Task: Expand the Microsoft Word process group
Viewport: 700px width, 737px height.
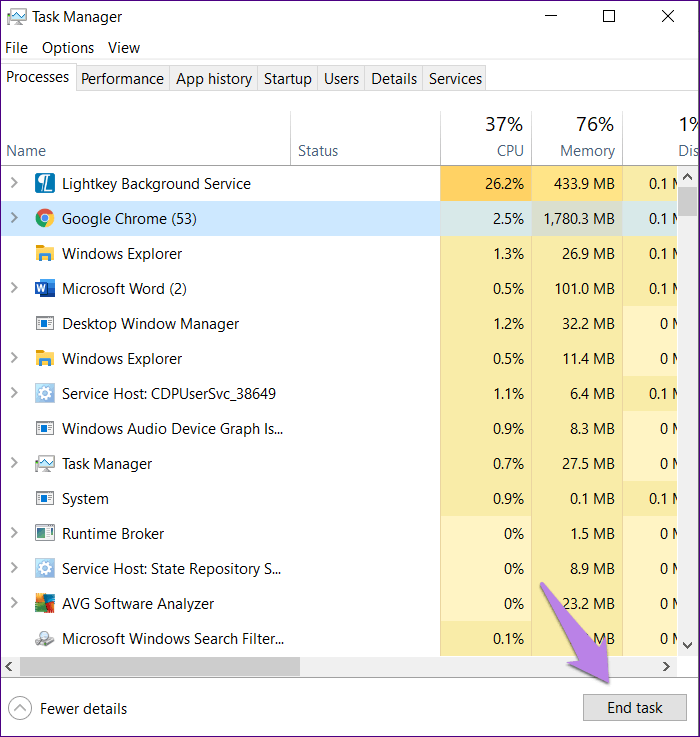Action: click(14, 288)
